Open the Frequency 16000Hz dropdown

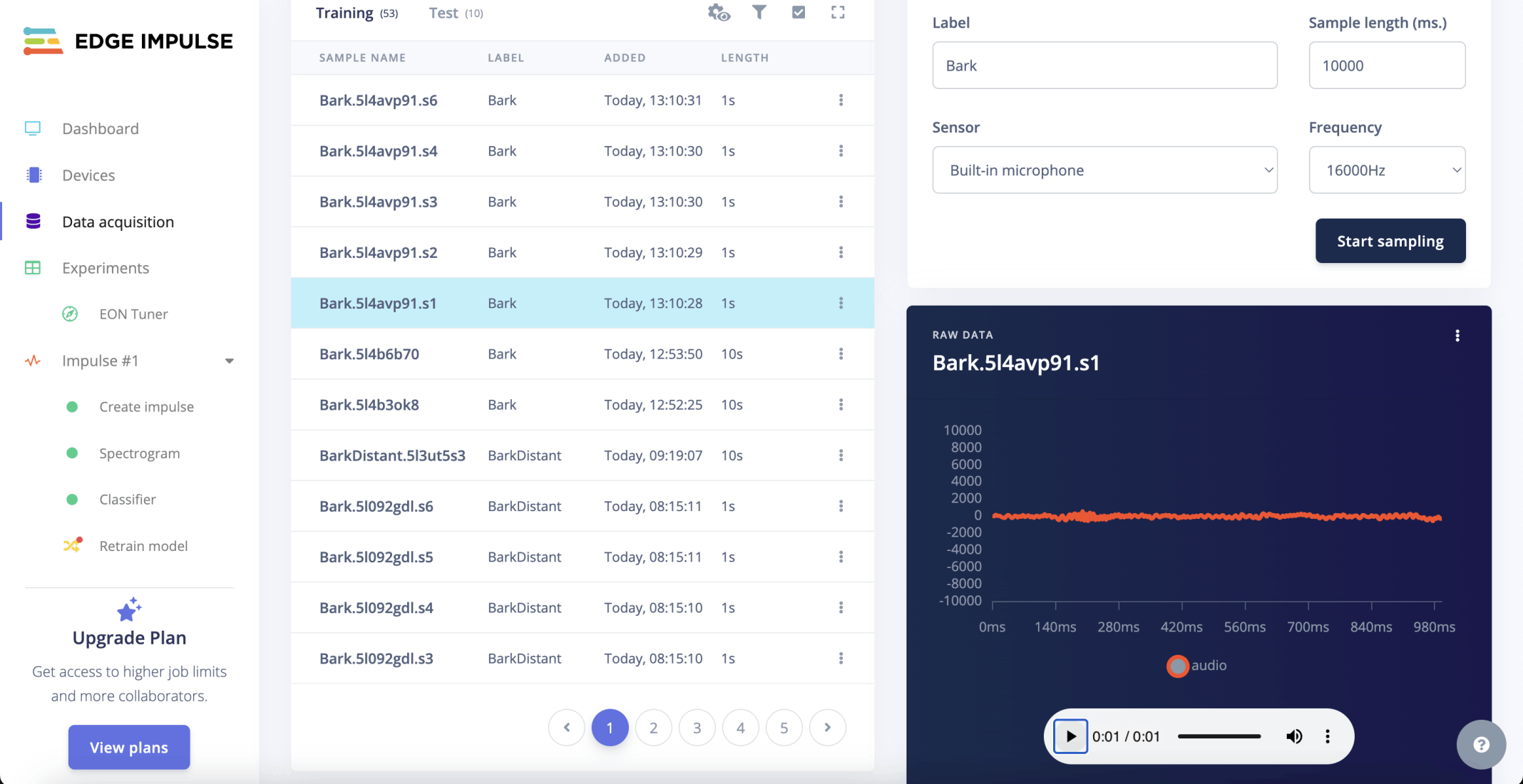1387,170
